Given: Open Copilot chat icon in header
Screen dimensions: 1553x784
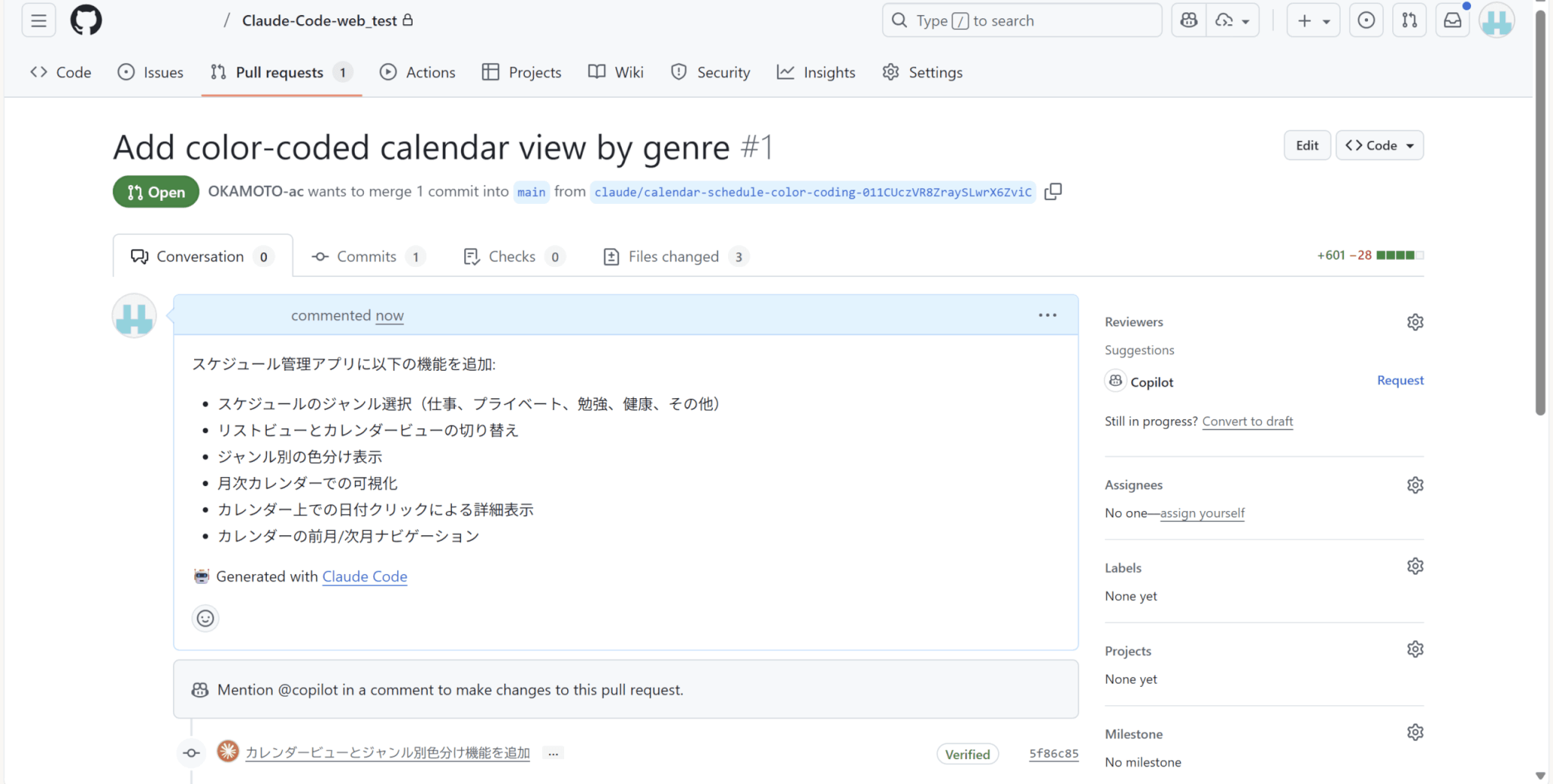Looking at the screenshot, I should tap(1189, 20).
